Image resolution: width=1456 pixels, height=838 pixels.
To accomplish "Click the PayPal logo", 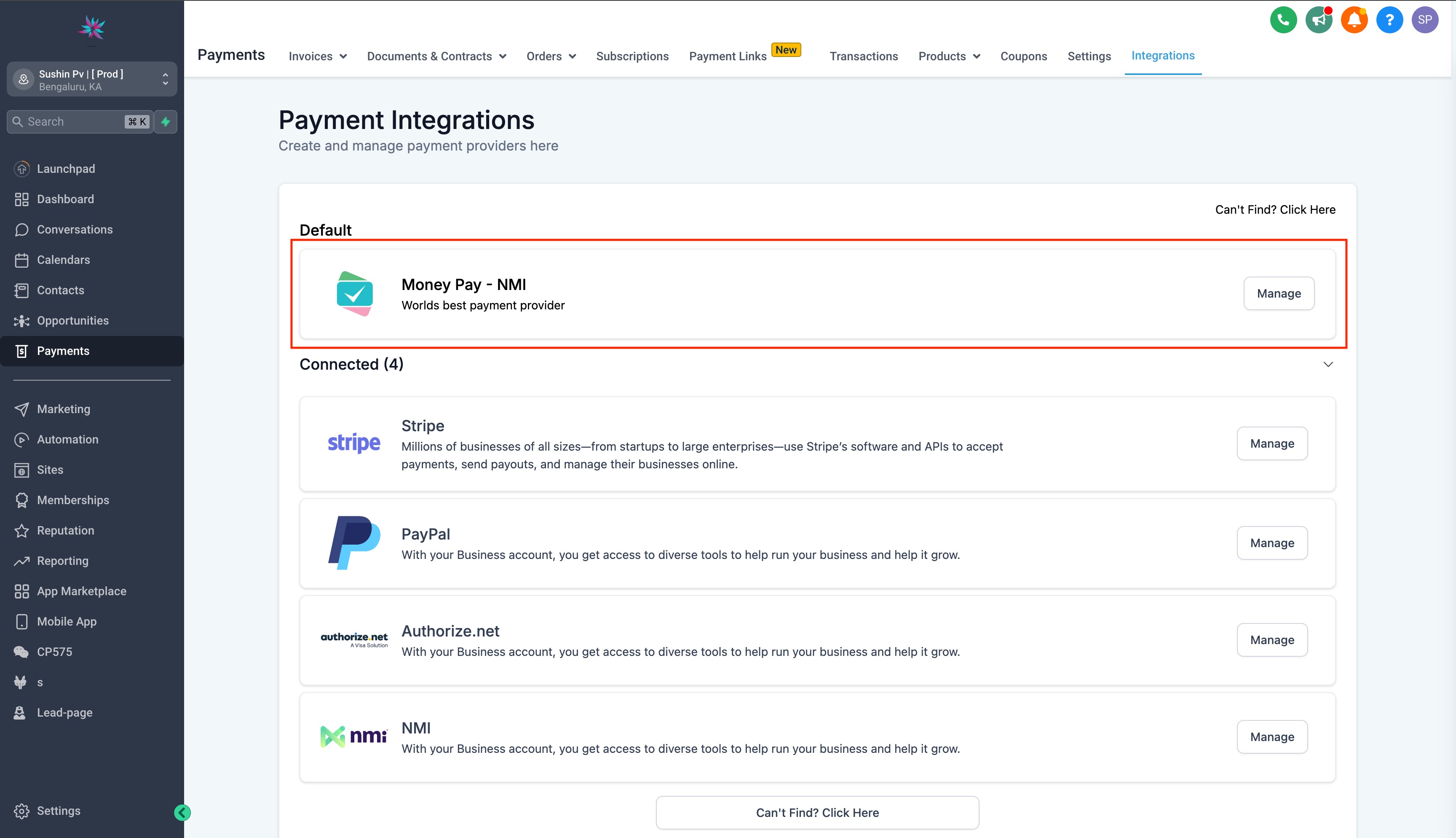I will click(354, 543).
